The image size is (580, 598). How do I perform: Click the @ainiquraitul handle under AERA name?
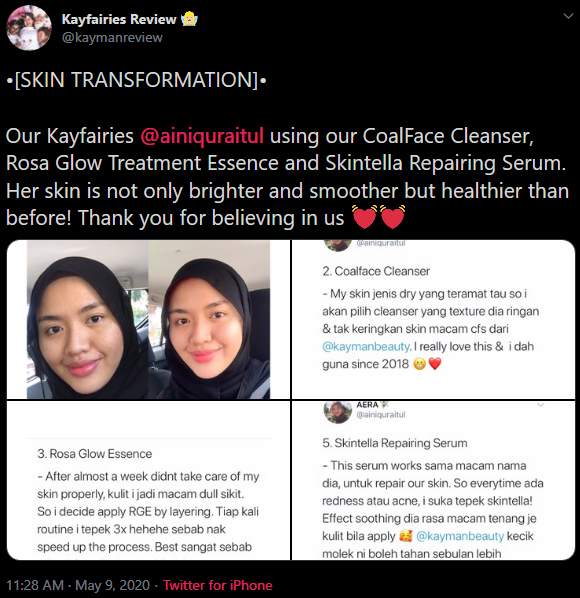[x=381, y=415]
